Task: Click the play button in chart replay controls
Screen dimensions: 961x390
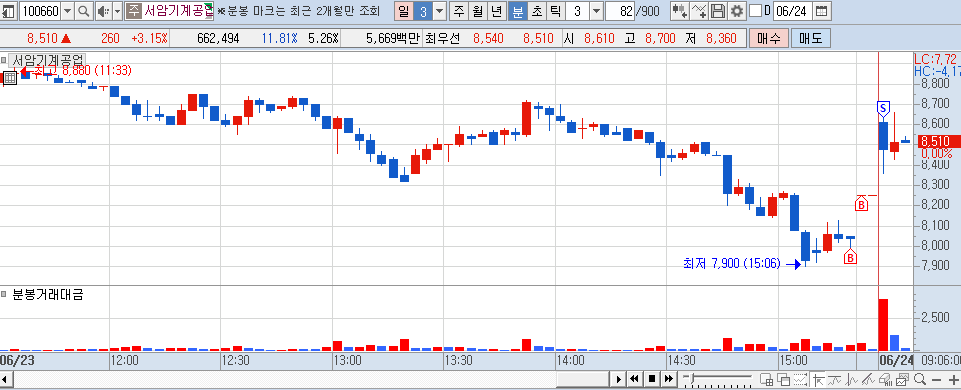Action: pos(619,378)
